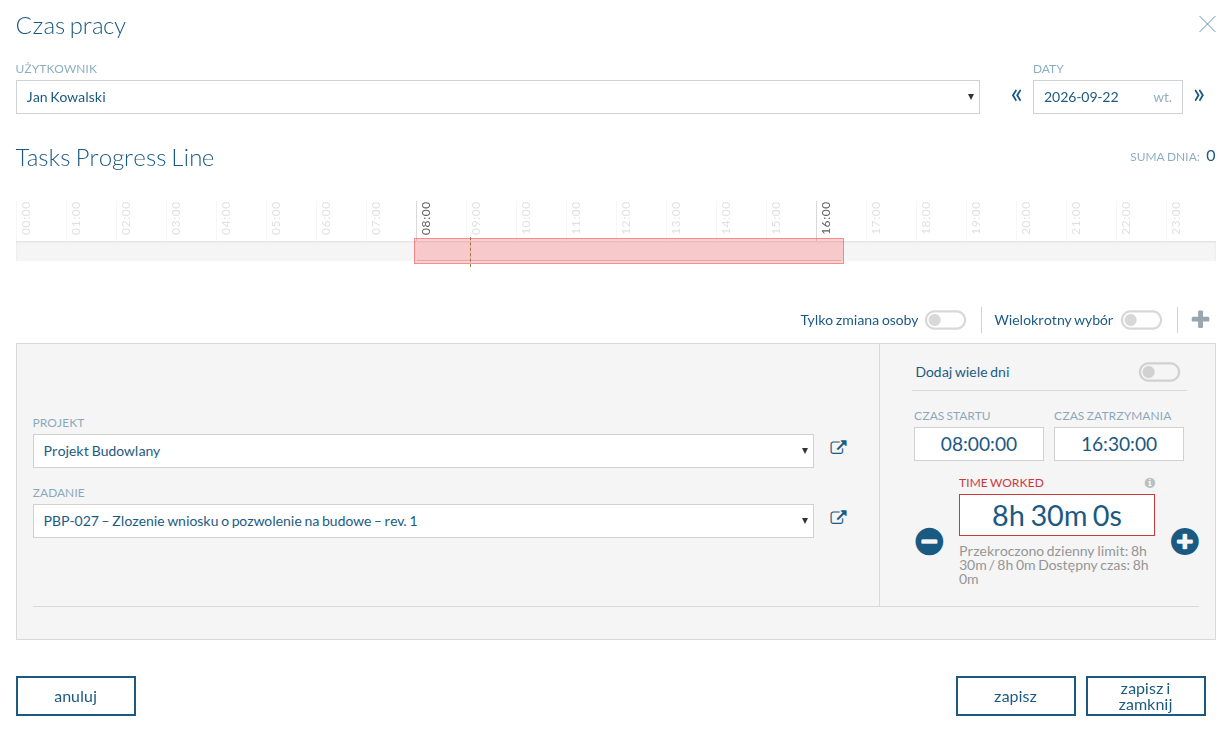
Task: Edit Czas startu field 08:00:00
Action: pos(978,444)
